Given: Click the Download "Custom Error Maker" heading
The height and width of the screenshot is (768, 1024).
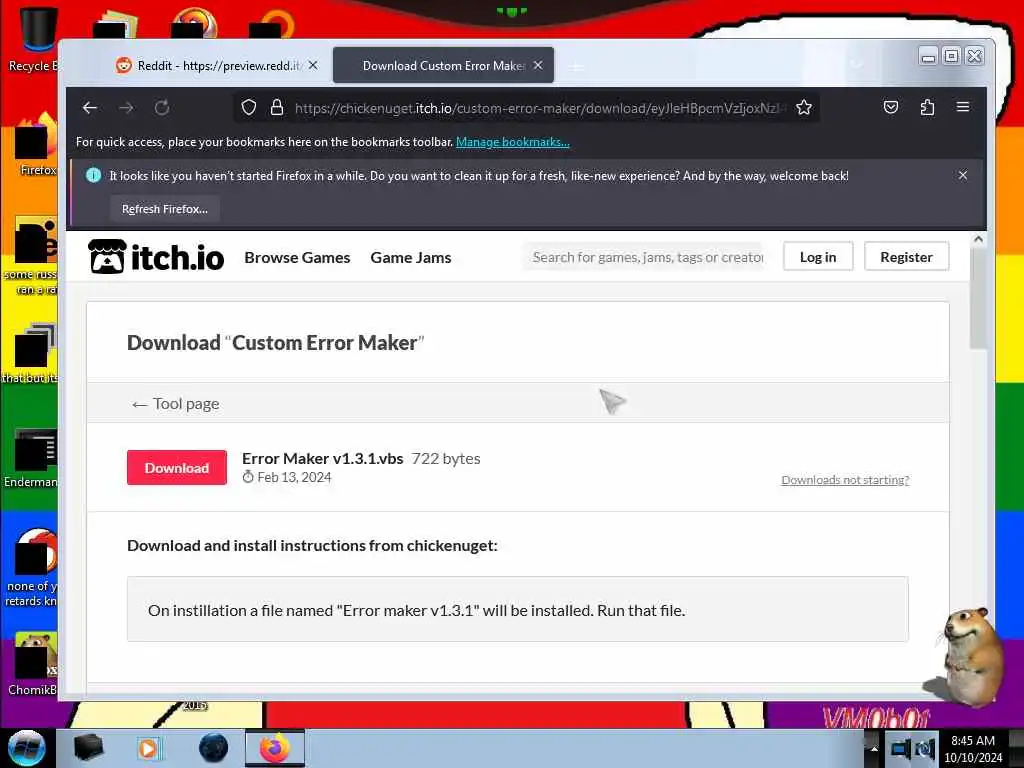Looking at the screenshot, I should click(276, 342).
